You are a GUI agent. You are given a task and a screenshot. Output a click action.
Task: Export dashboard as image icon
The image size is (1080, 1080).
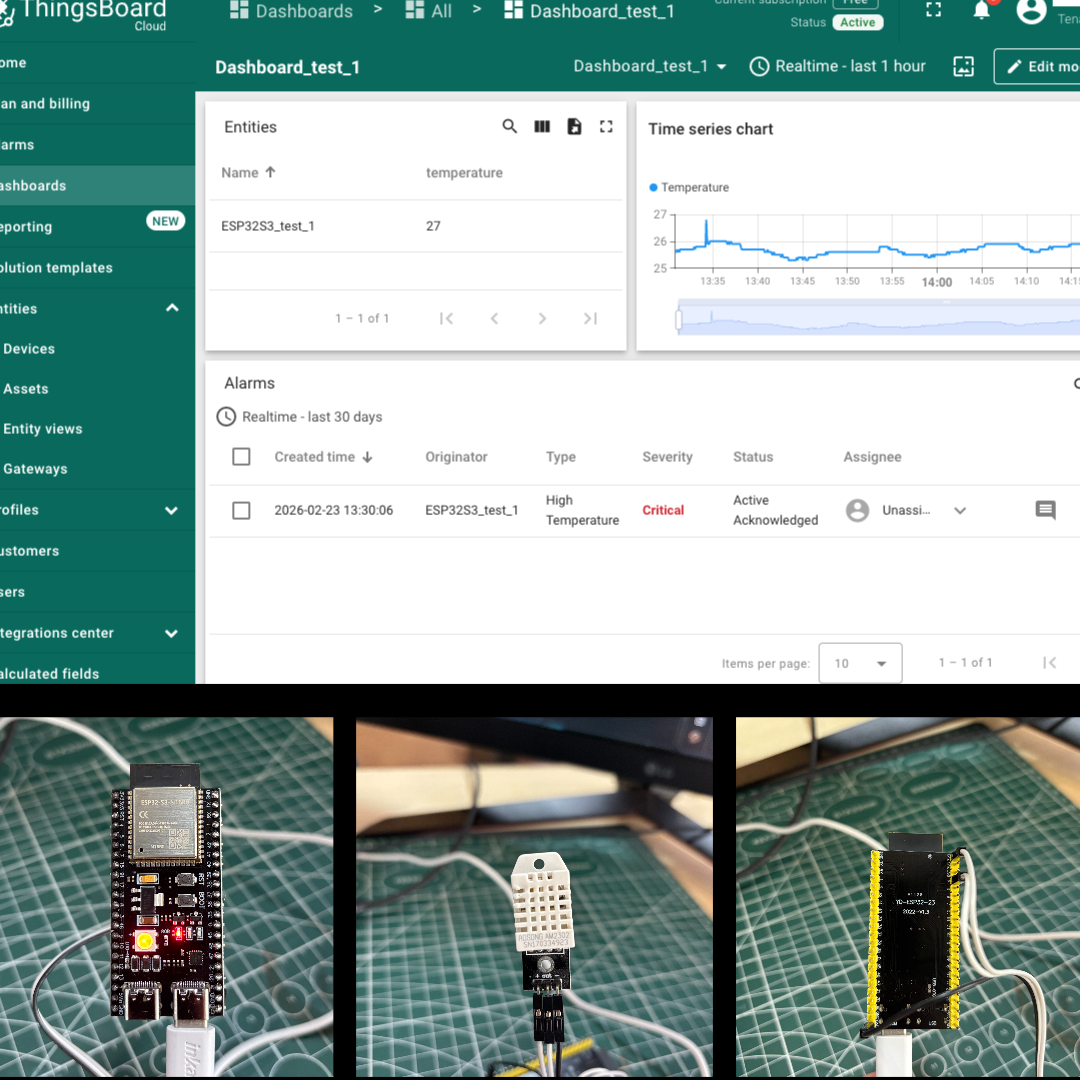[964, 66]
